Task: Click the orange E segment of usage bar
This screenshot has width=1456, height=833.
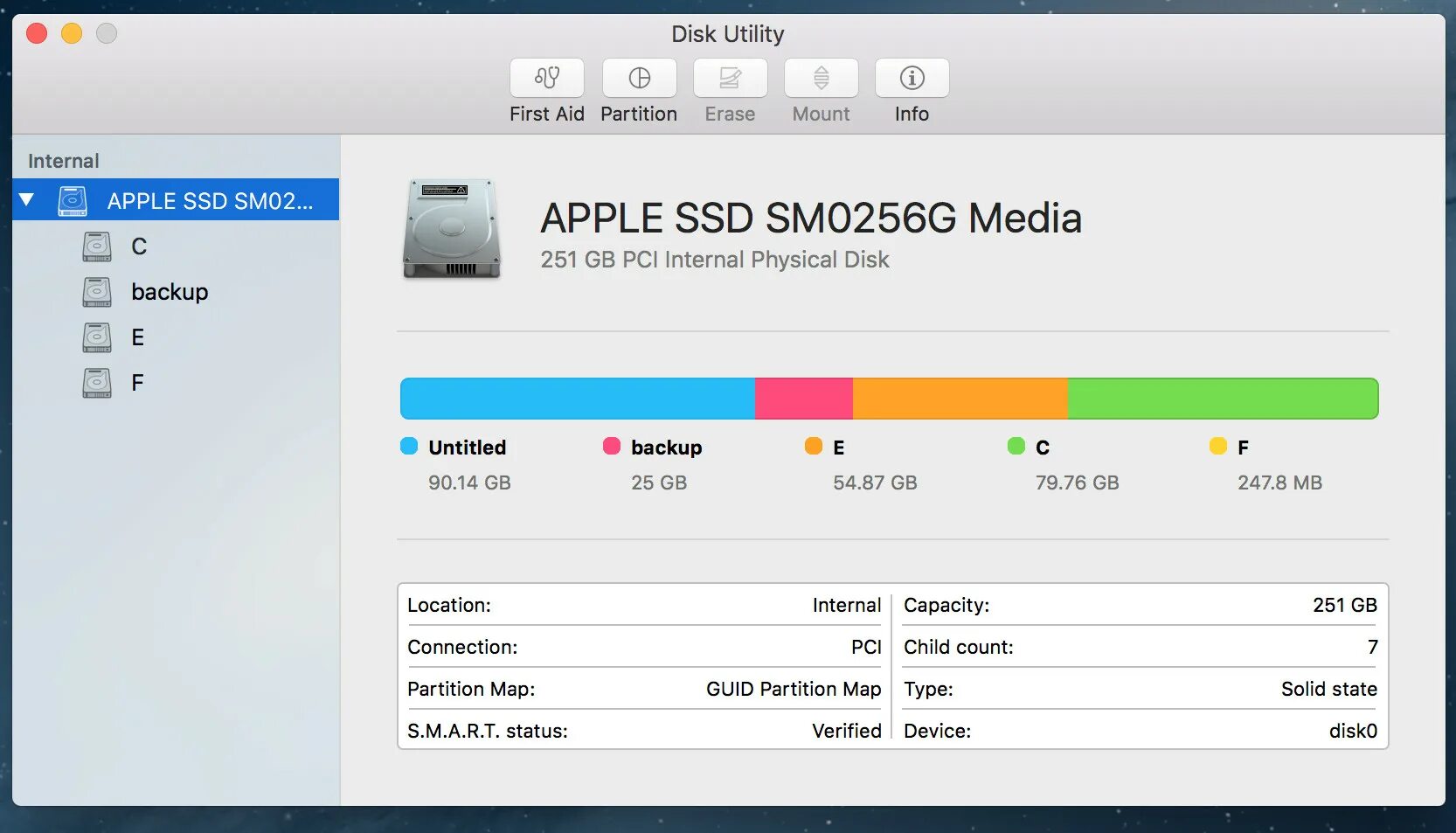Action: (960, 399)
